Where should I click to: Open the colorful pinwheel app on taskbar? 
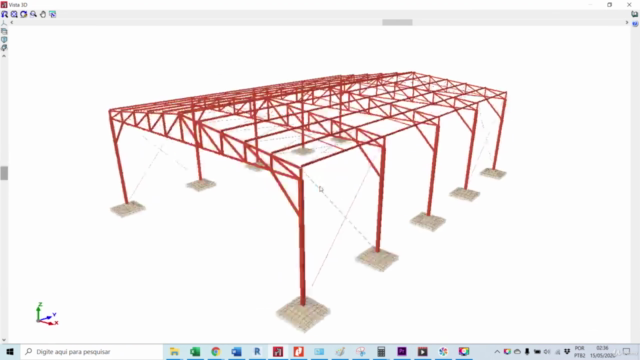[443, 351]
